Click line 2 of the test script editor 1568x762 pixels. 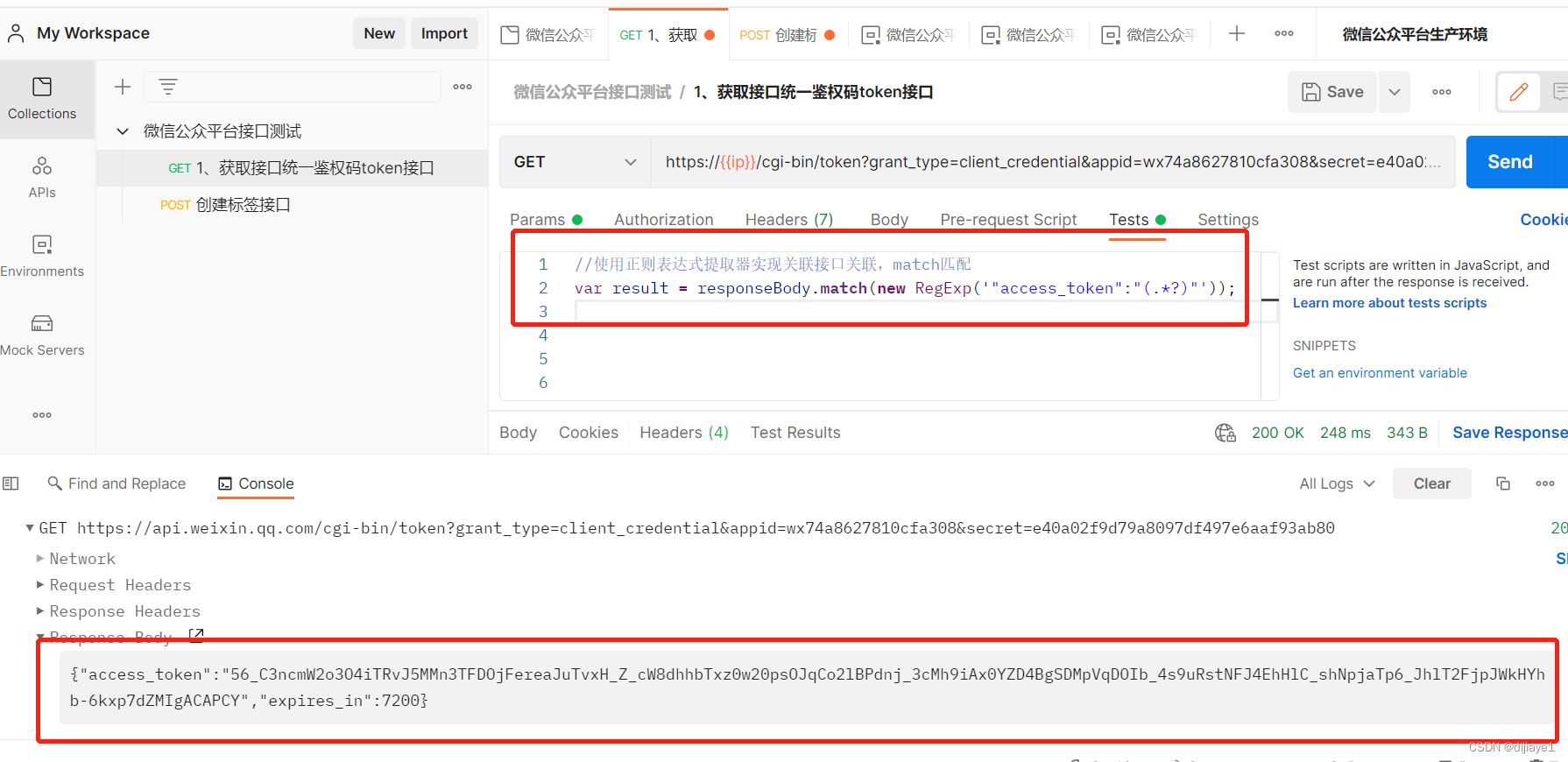point(905,288)
